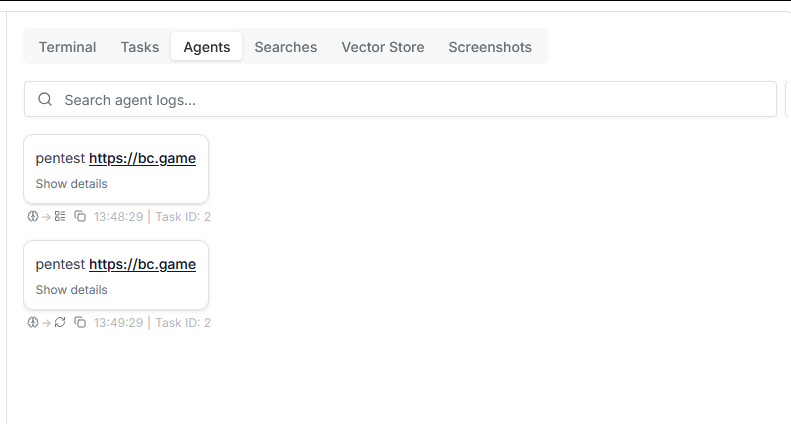Click arrow icon under first agent log
The image size is (791, 424).
pyautogui.click(x=46, y=216)
